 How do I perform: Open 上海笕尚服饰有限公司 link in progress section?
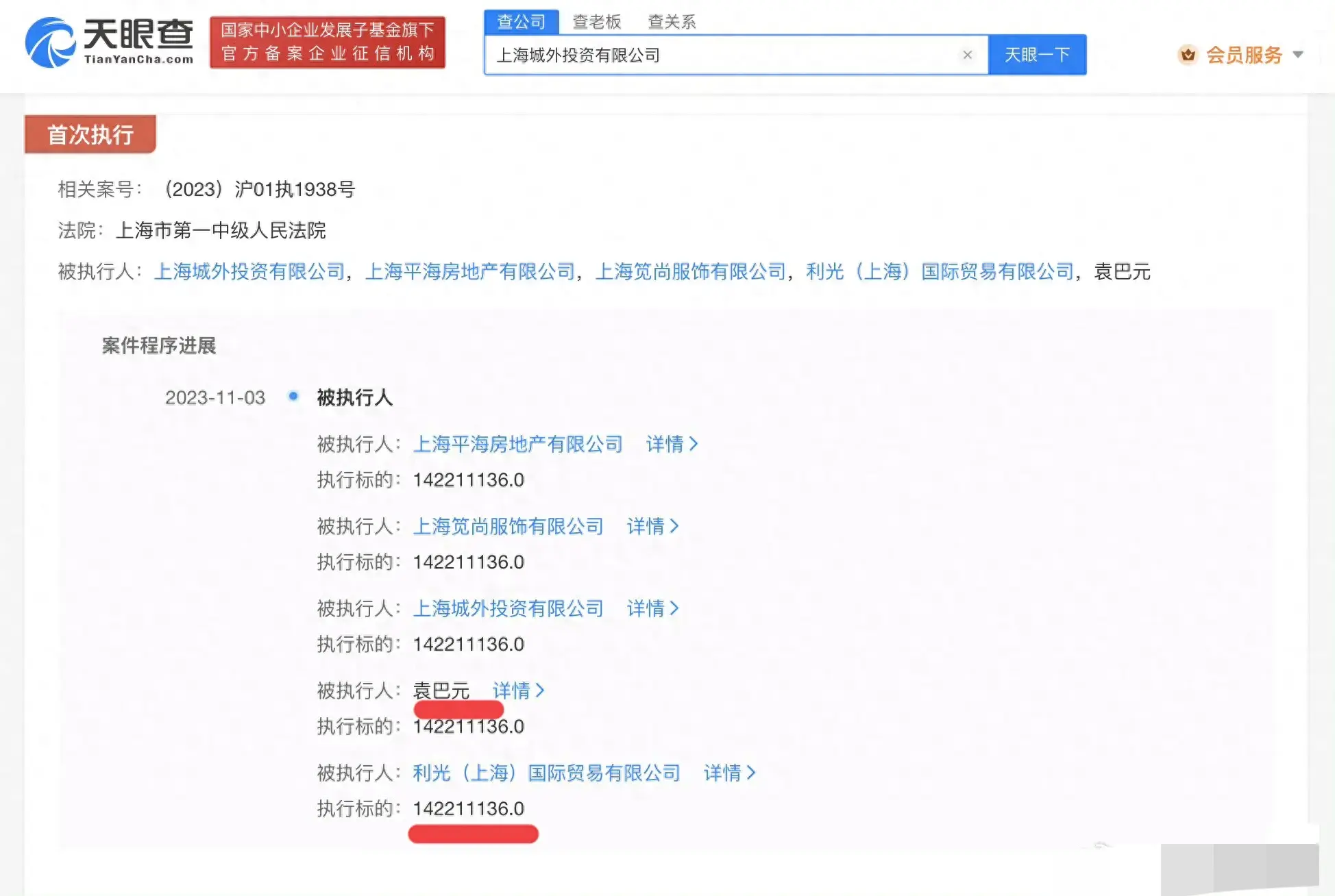509,526
